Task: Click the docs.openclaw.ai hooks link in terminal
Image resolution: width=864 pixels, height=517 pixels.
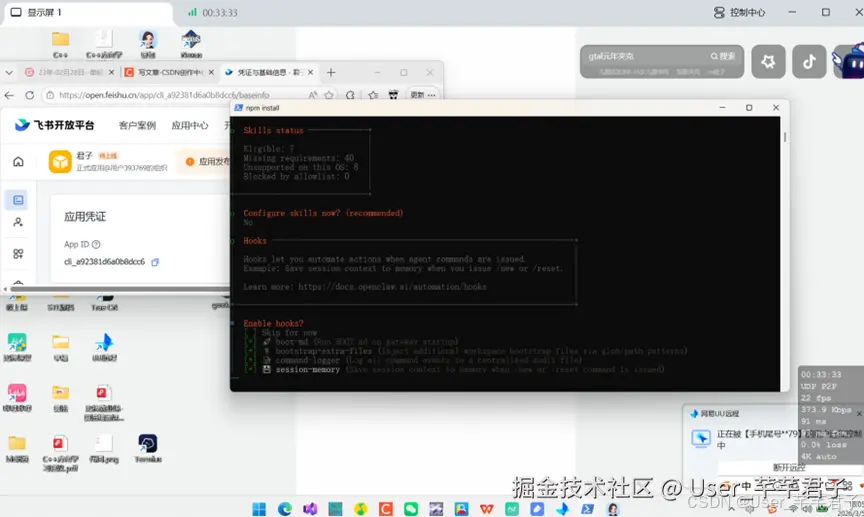Action: click(392, 287)
